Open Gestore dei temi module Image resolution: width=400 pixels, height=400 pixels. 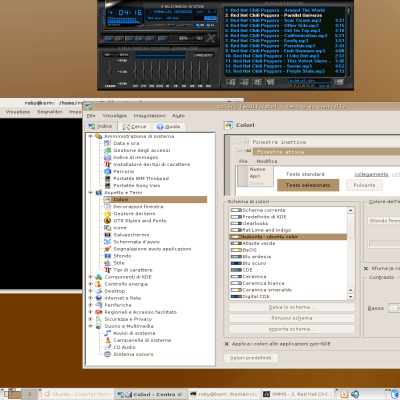tap(129, 214)
